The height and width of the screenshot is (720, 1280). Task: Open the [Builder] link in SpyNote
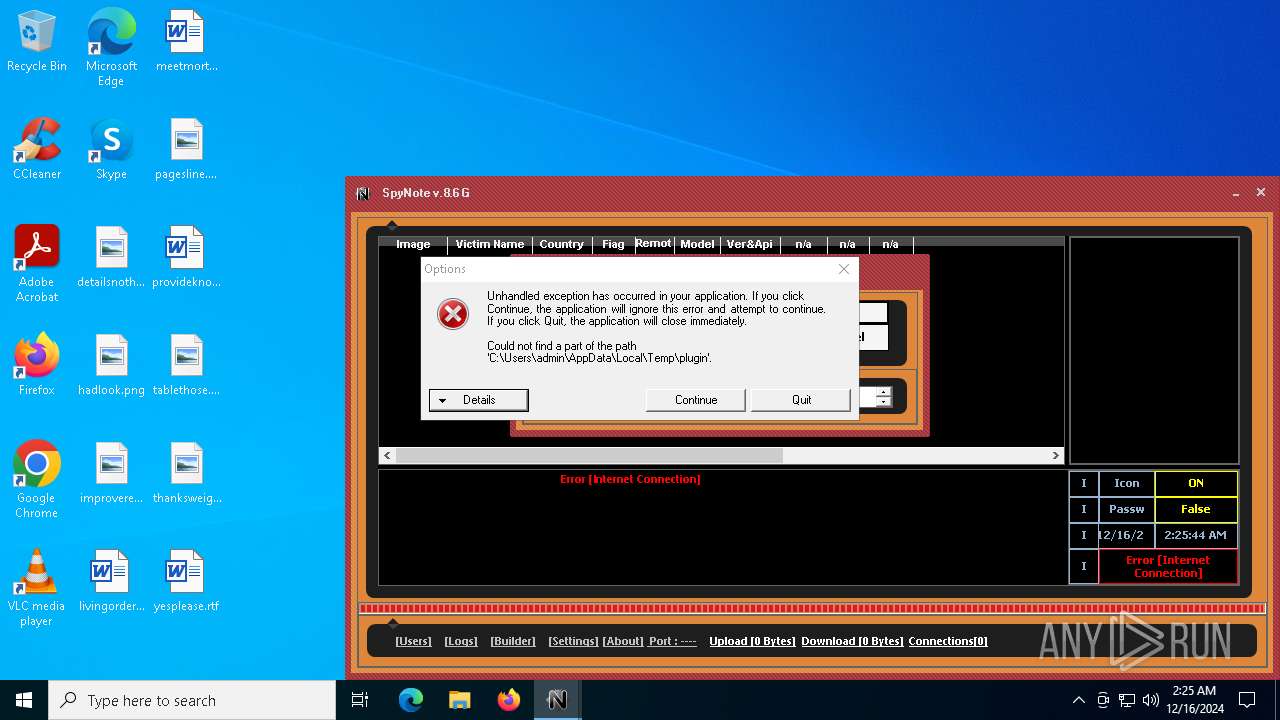point(513,641)
